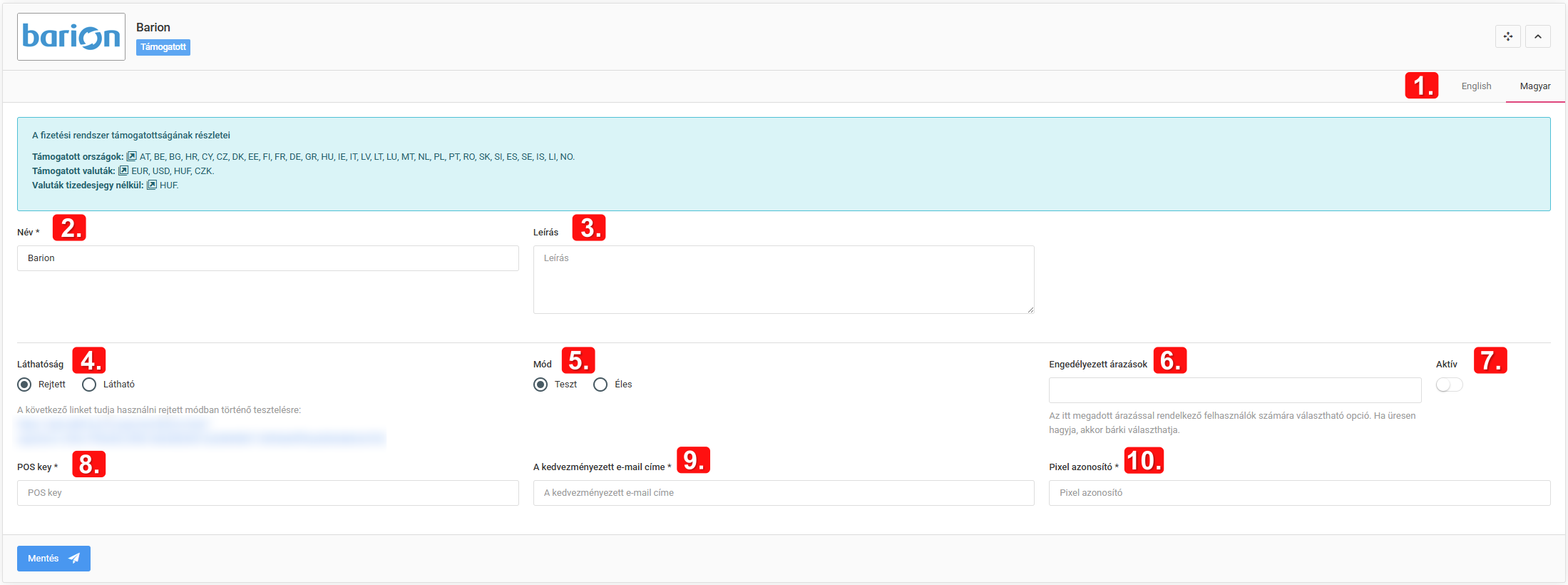The image size is (1568, 585).
Task: Switch to the Magyar language tab
Action: (1534, 86)
